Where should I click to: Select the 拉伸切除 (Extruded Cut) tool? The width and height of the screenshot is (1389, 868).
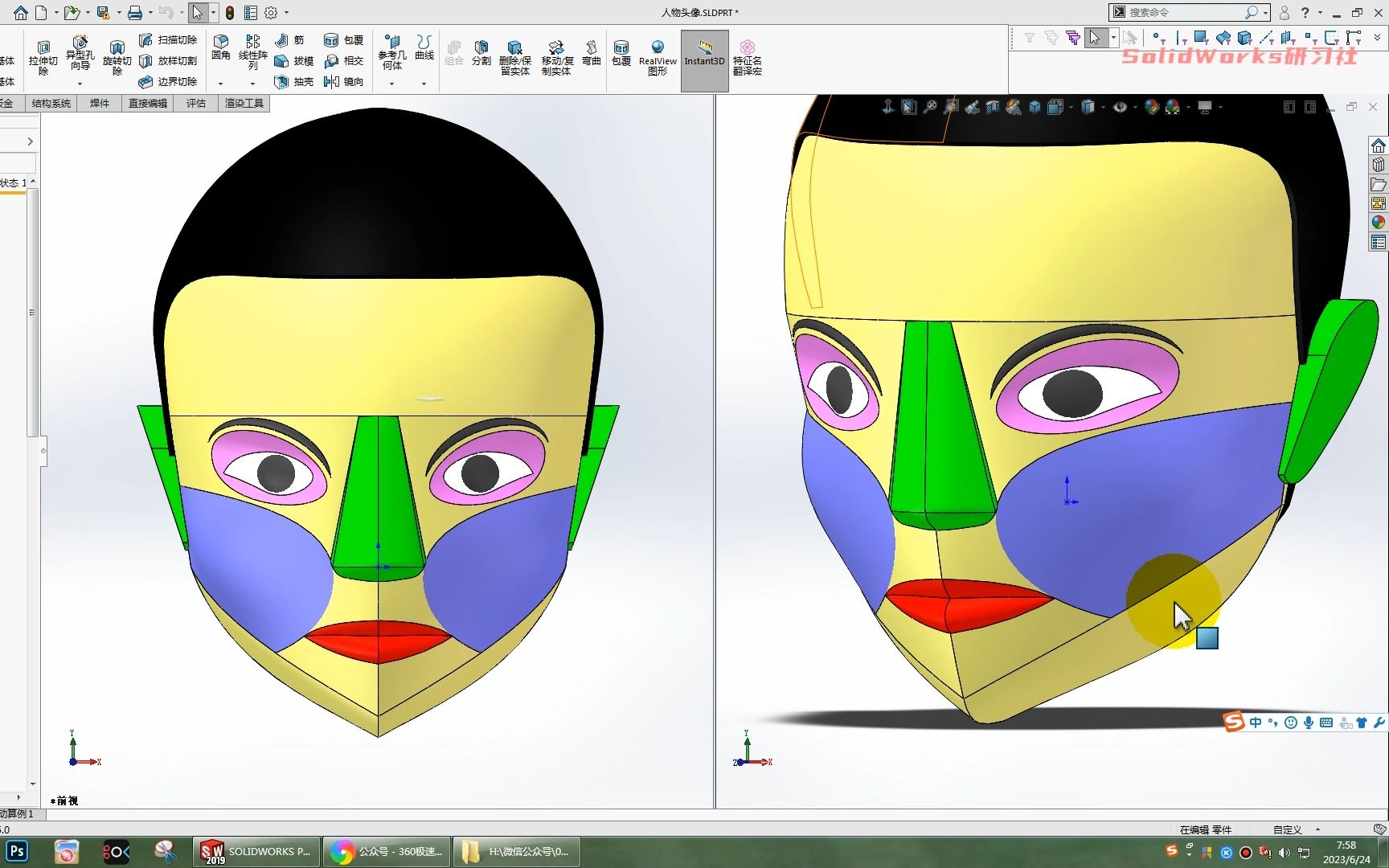point(43,58)
